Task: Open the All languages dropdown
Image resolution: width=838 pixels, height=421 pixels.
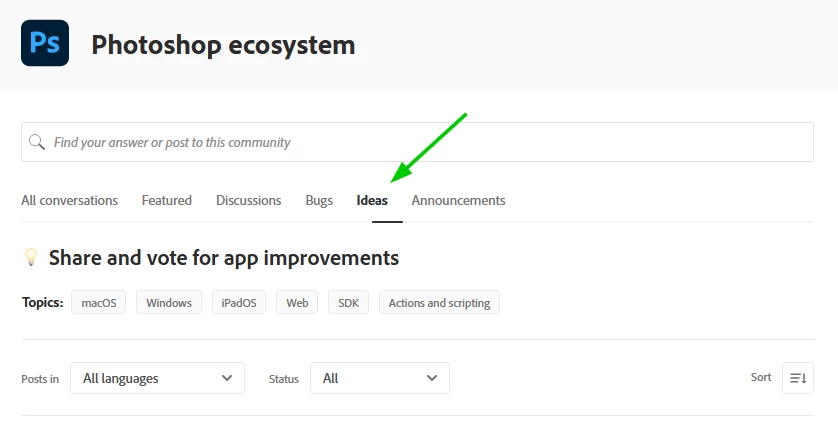Action: [x=158, y=378]
